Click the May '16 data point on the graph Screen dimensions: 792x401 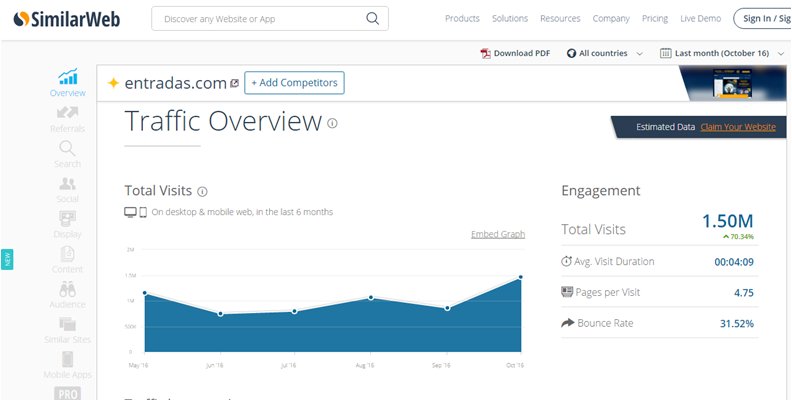[x=145, y=293]
